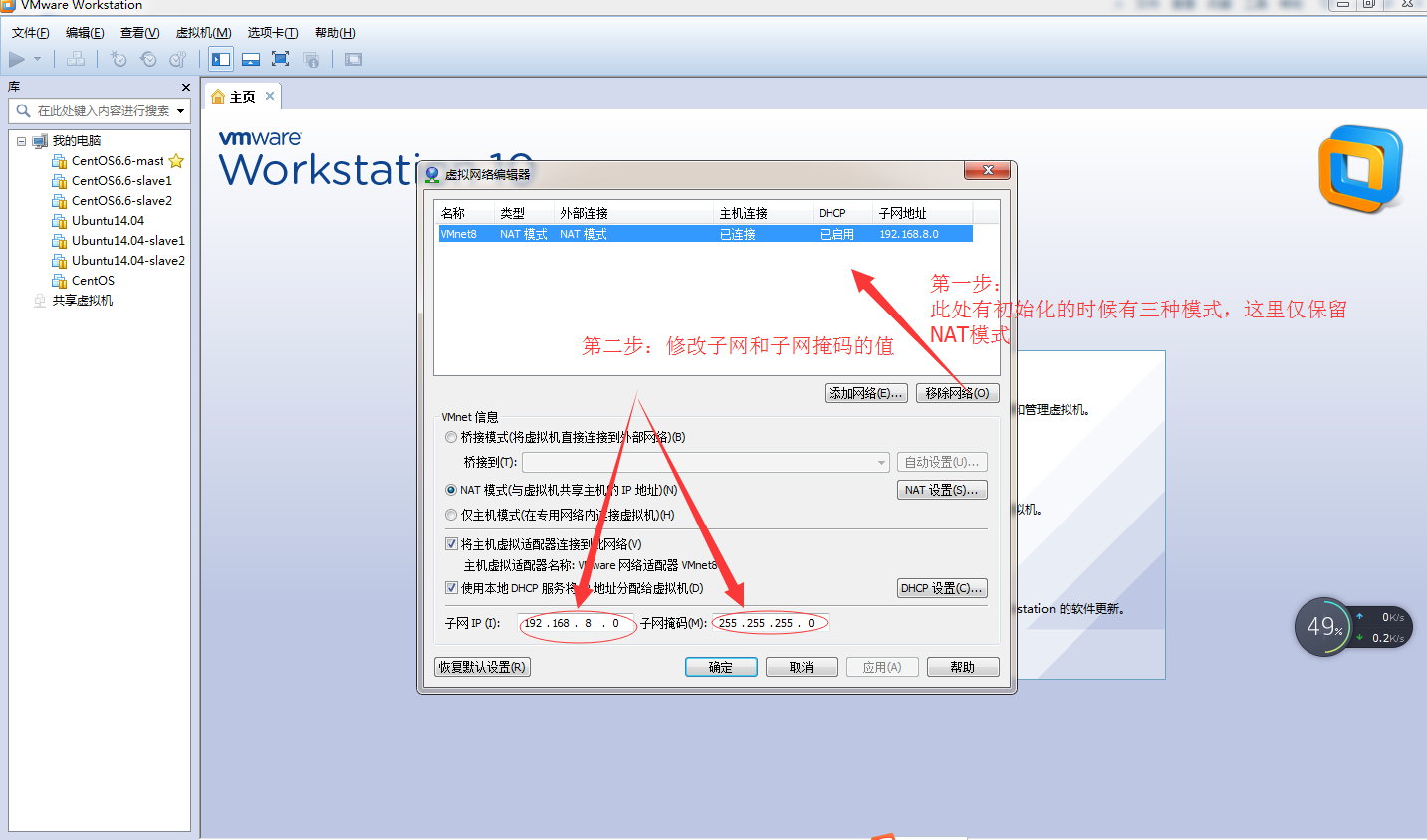The height and width of the screenshot is (840, 1427).
Task: Click the 帮助 button in the dialog
Action: [963, 667]
